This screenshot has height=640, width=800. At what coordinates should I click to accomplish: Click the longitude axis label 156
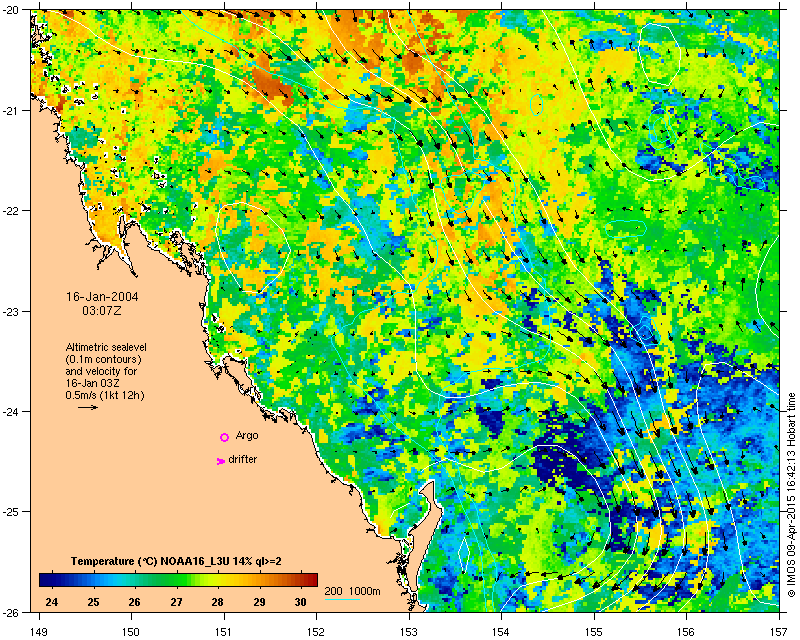click(x=686, y=631)
